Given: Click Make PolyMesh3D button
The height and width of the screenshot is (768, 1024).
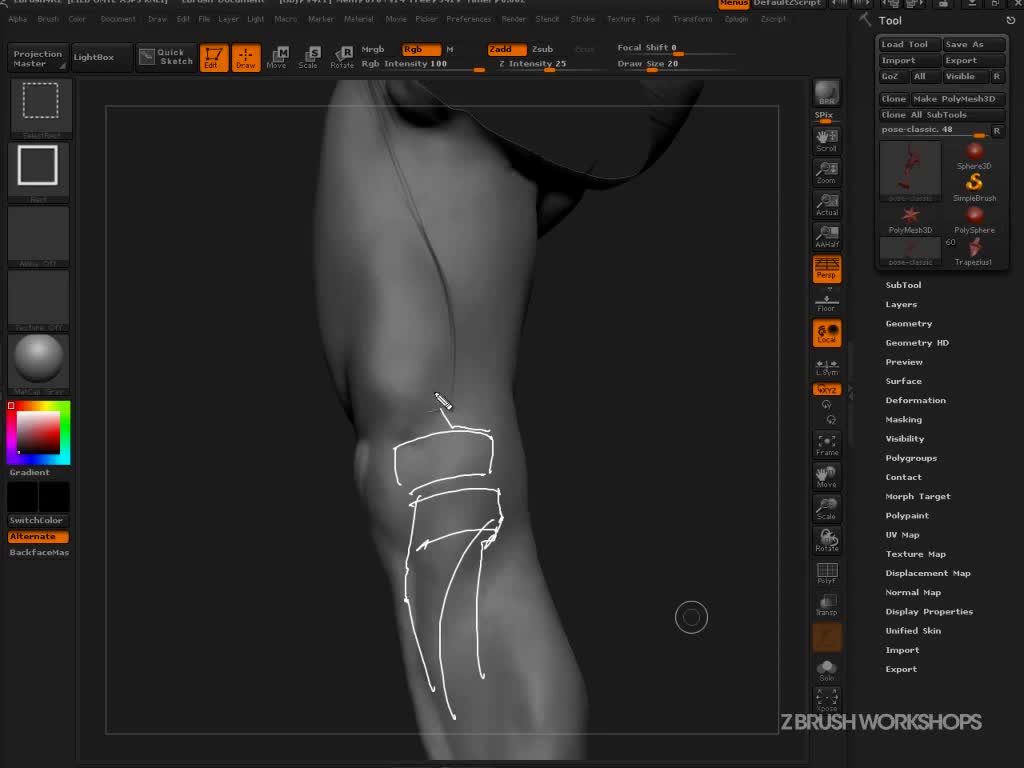Looking at the screenshot, I should pos(954,99).
